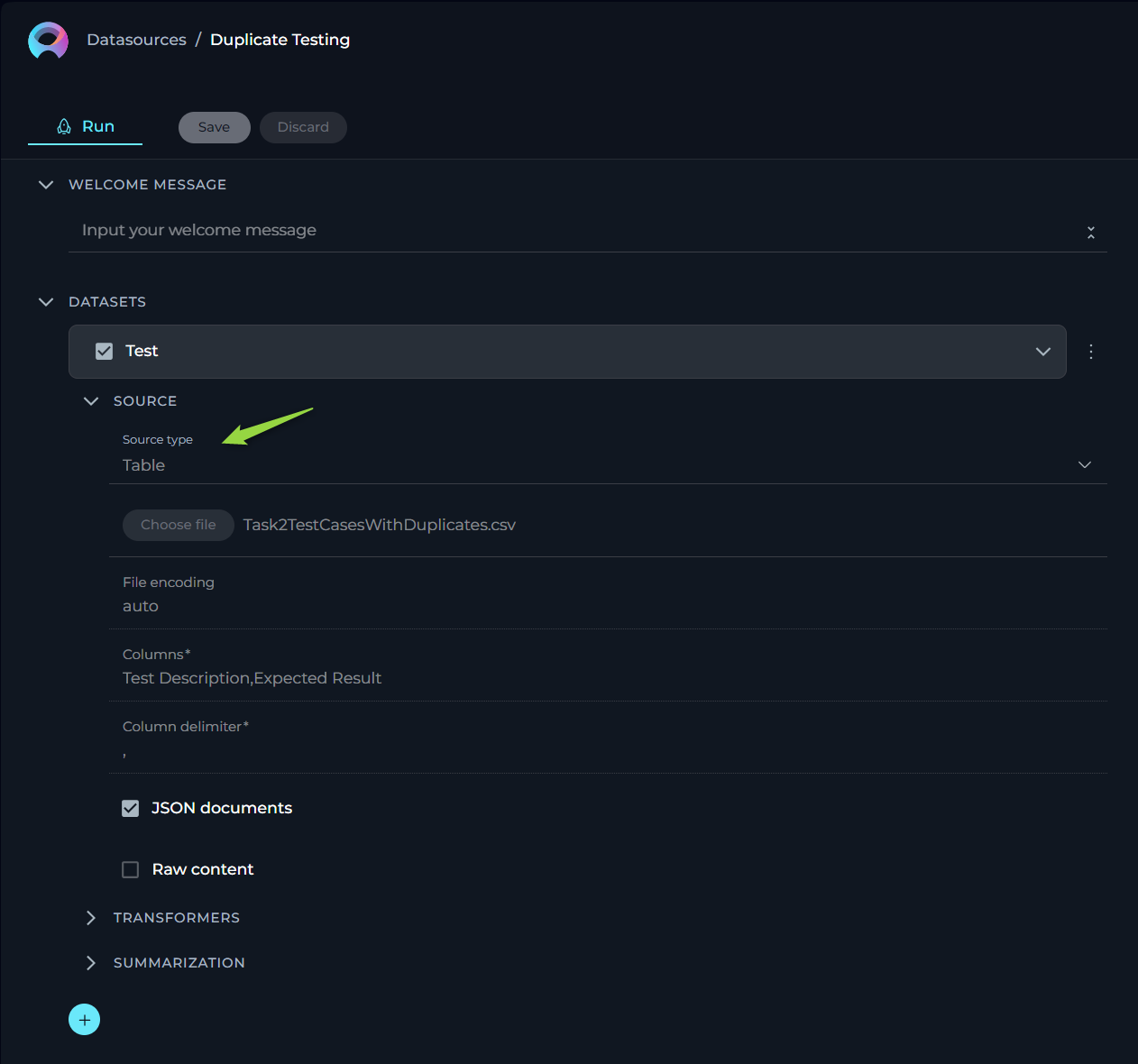1138x1064 pixels.
Task: Click the Choose file button
Action: (179, 525)
